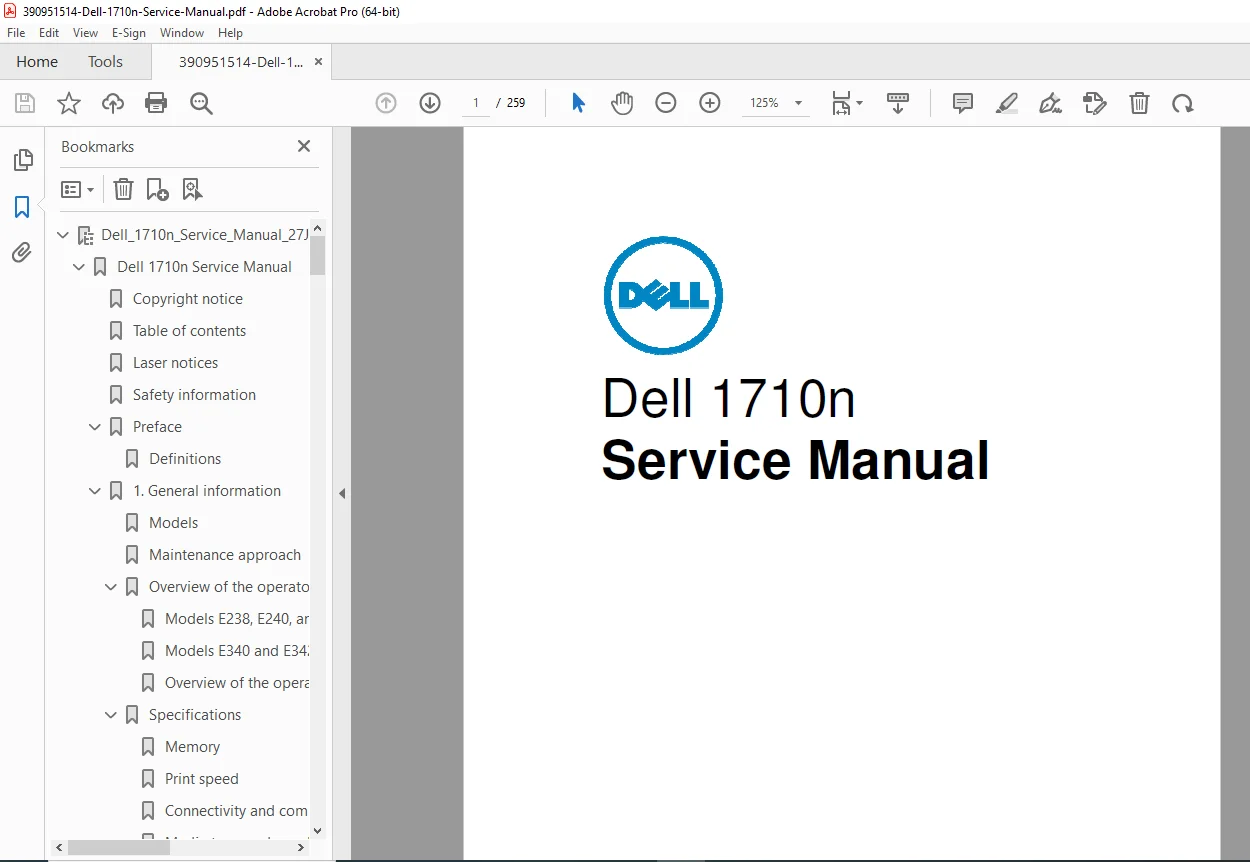This screenshot has height=862, width=1250.
Task: Open the bookmarks options dropdown menu
Action: [78, 189]
